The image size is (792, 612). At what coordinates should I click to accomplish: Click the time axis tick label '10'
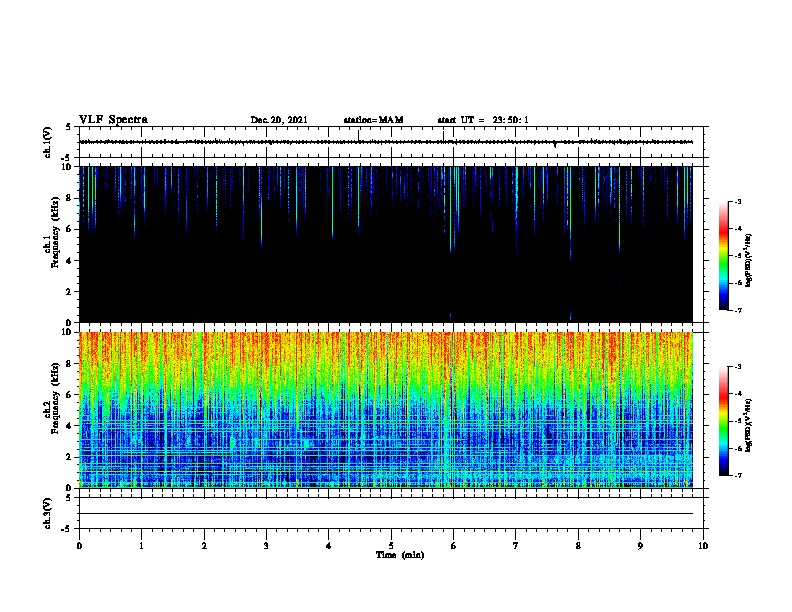point(703,546)
